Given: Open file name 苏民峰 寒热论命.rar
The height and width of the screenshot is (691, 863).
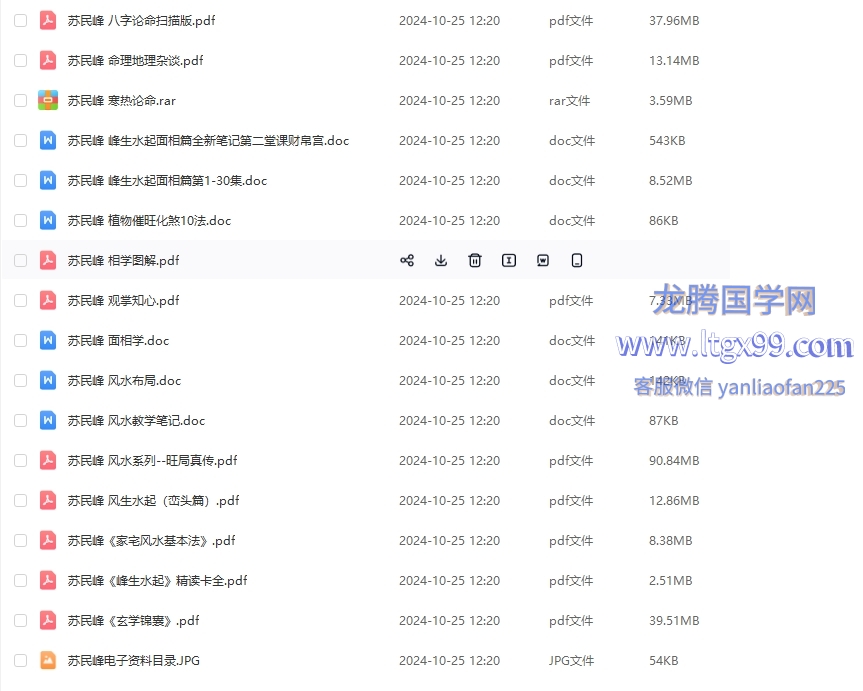Looking at the screenshot, I should [122, 100].
